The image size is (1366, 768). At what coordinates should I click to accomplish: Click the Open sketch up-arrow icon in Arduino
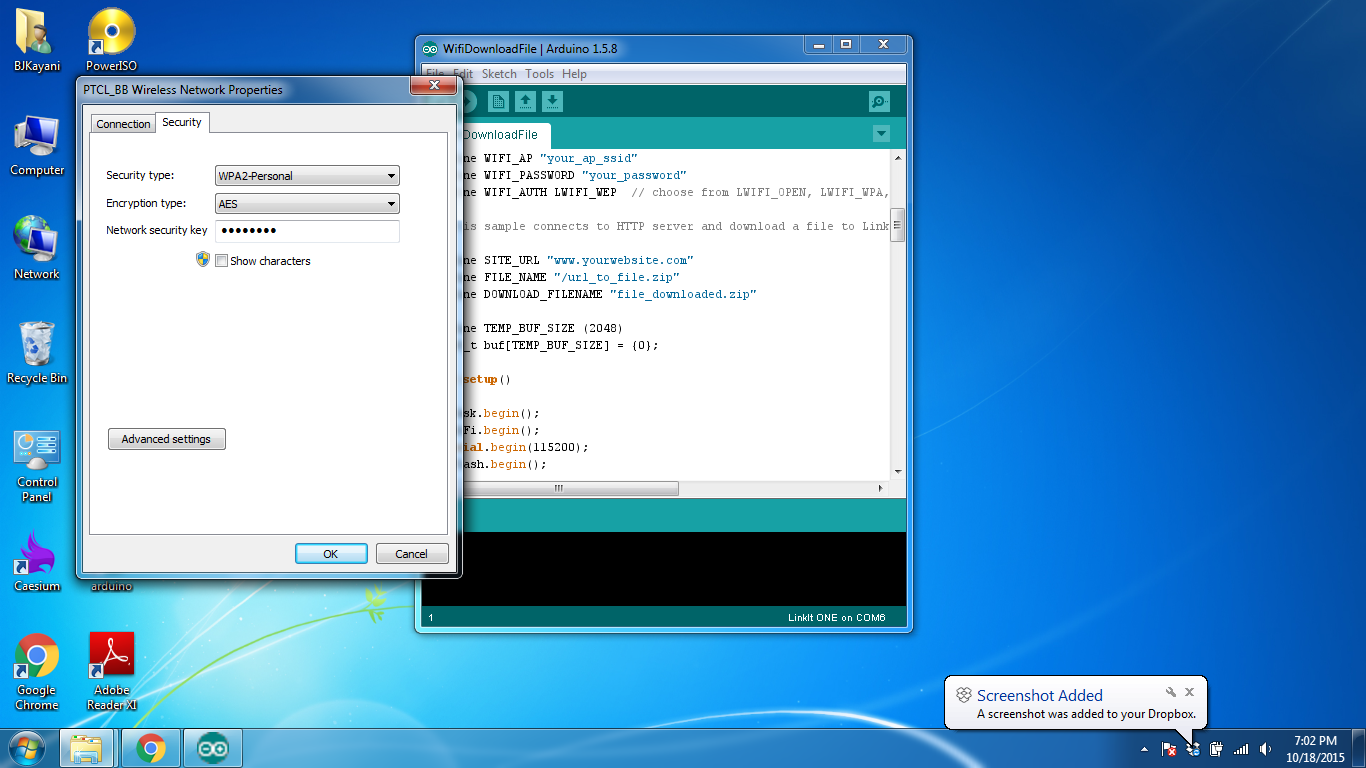coord(525,101)
